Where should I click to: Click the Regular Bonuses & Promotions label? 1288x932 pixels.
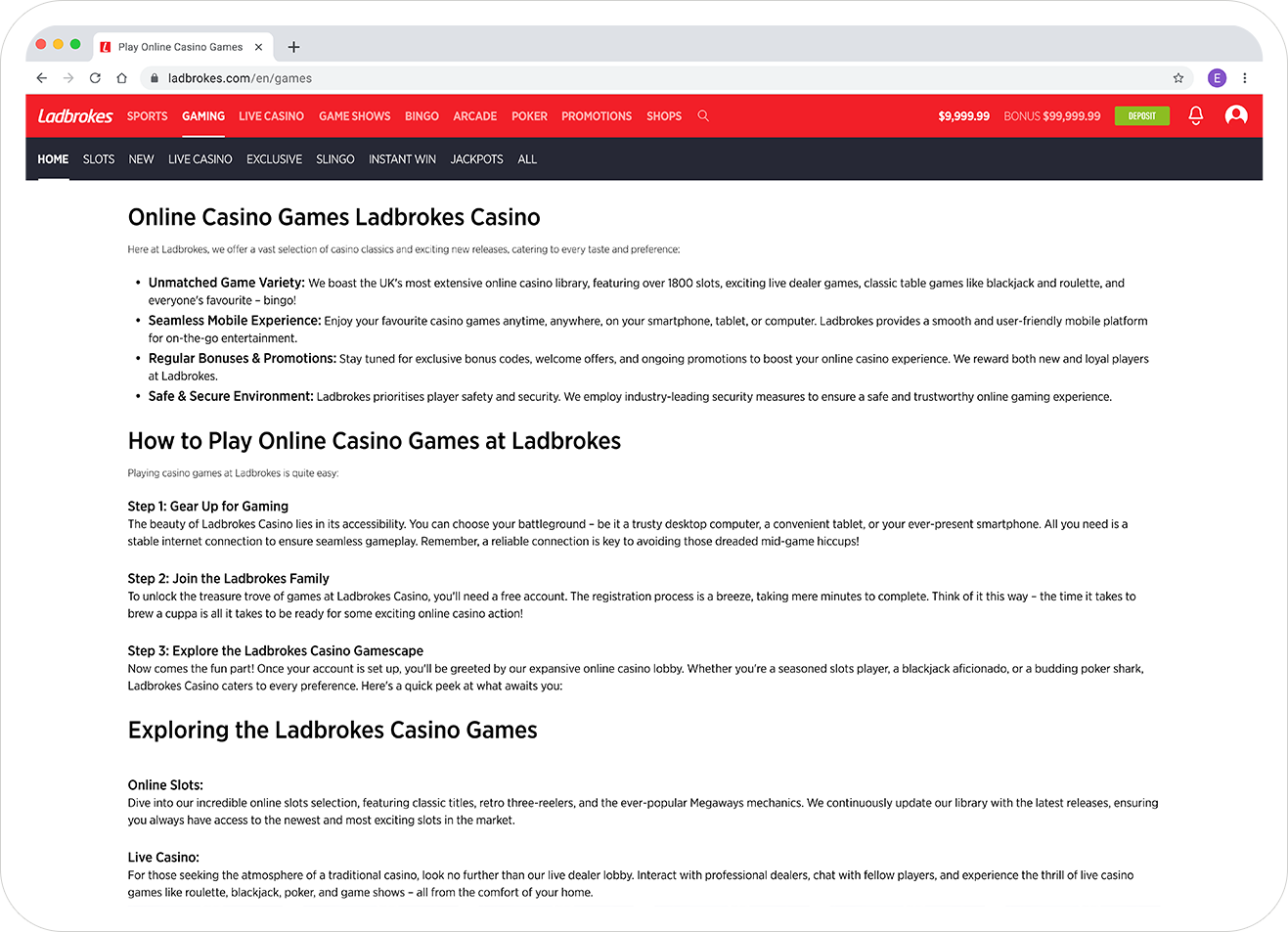pos(243,359)
